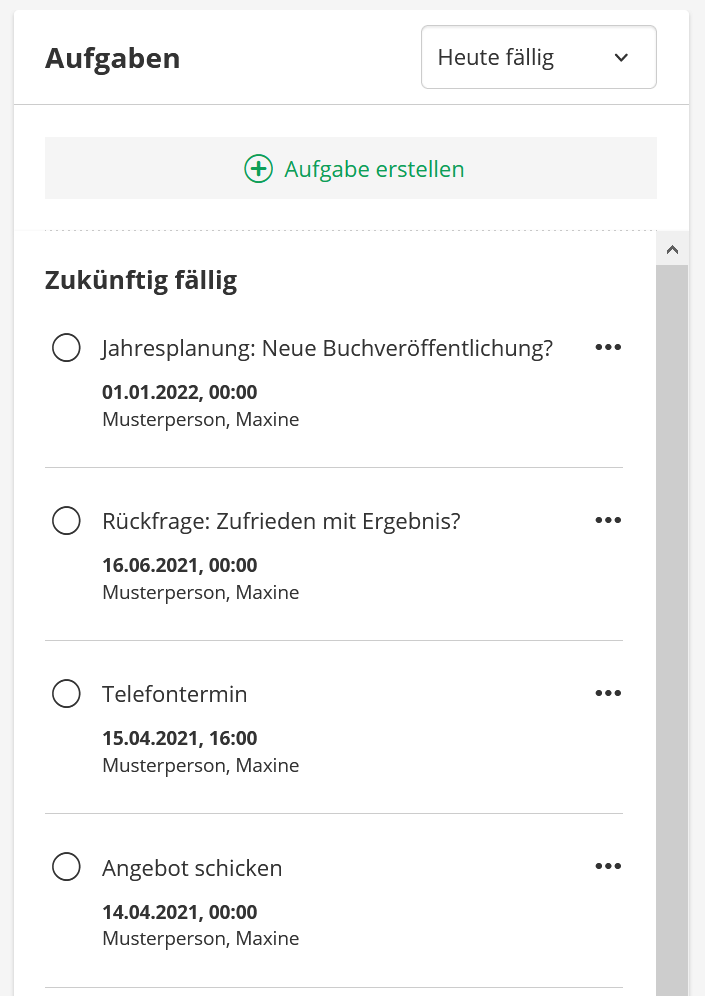Viewport: 705px width, 996px height.
Task: Open the 'Angebot schicken' task title
Action: (192, 868)
